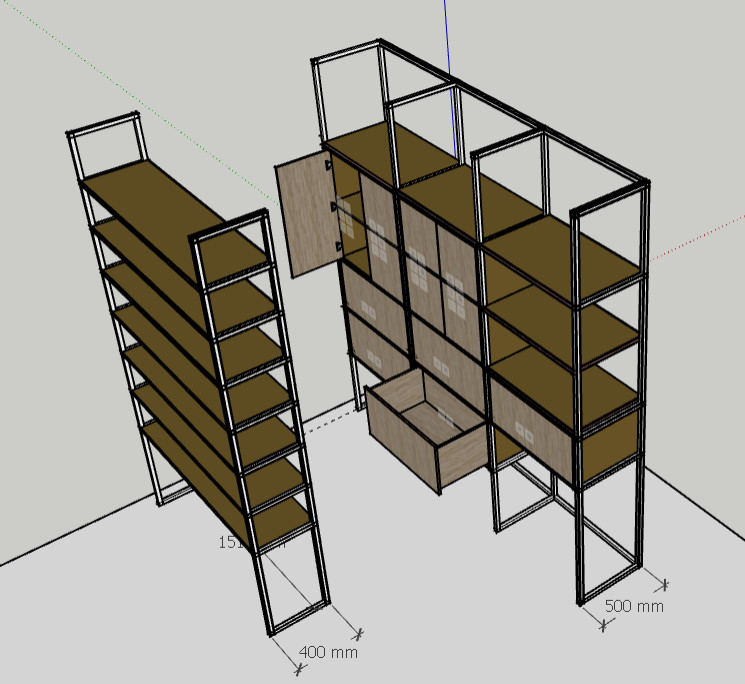Click the 500 mm dimension label
This screenshot has height=684, width=745.
(x=634, y=606)
